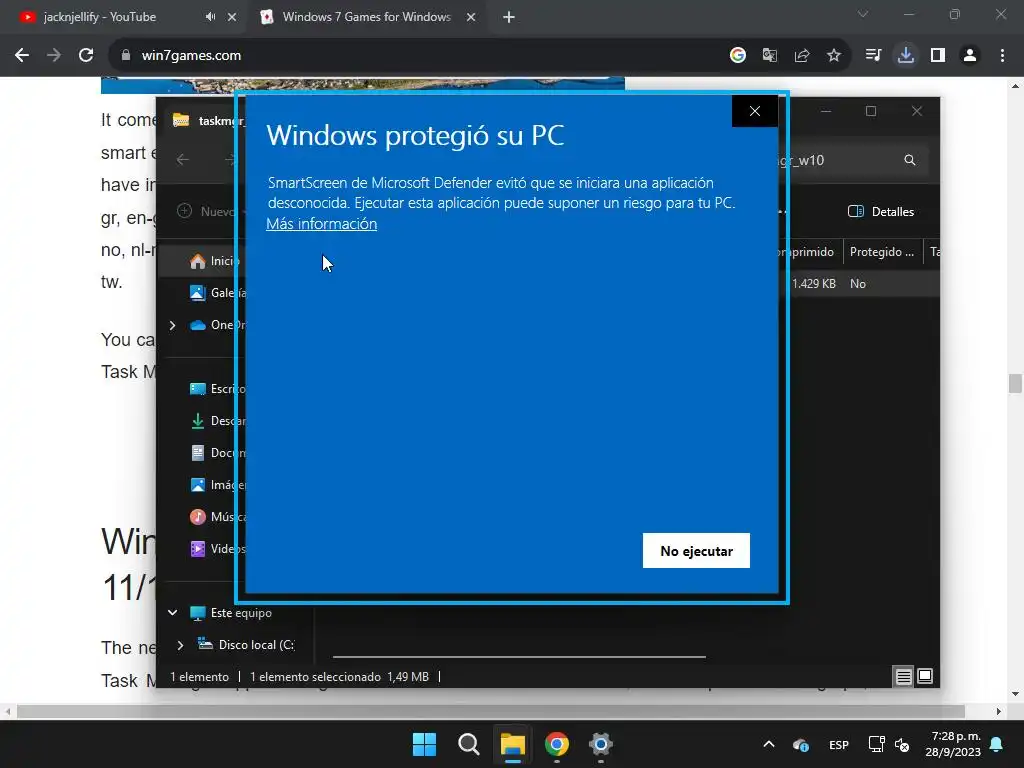The height and width of the screenshot is (768, 1024).
Task: Open Chrome from taskbar
Action: click(x=557, y=744)
